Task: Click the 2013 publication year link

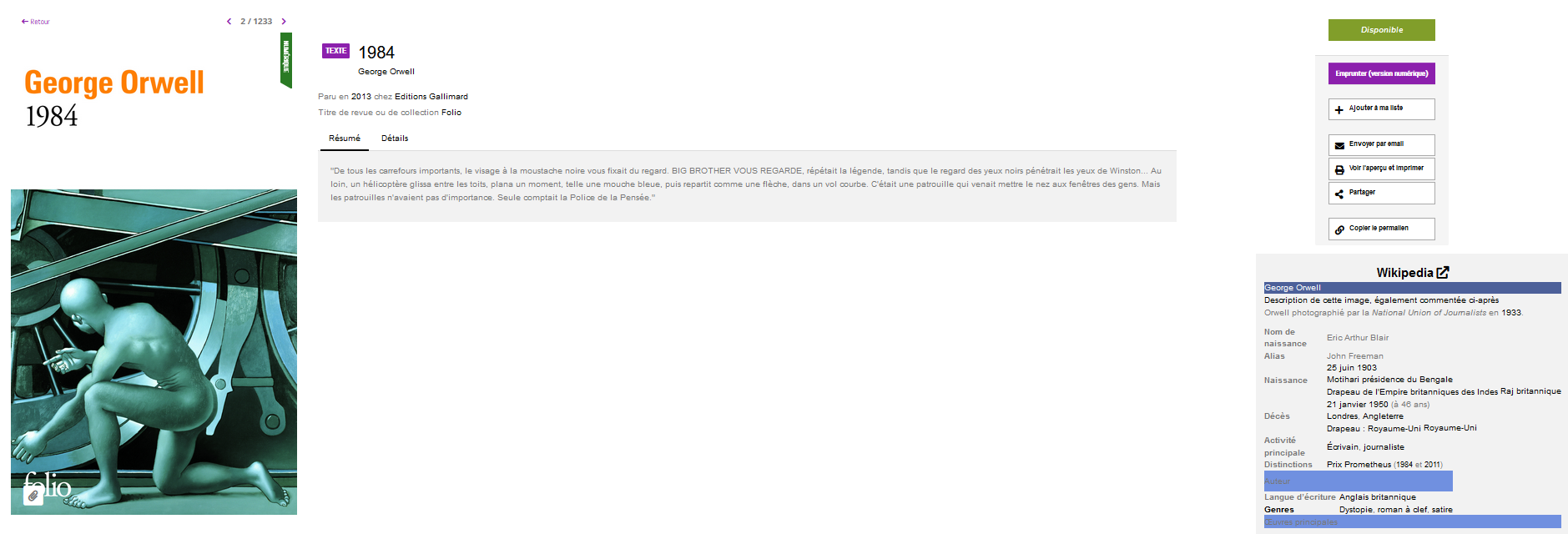Action: click(x=361, y=97)
